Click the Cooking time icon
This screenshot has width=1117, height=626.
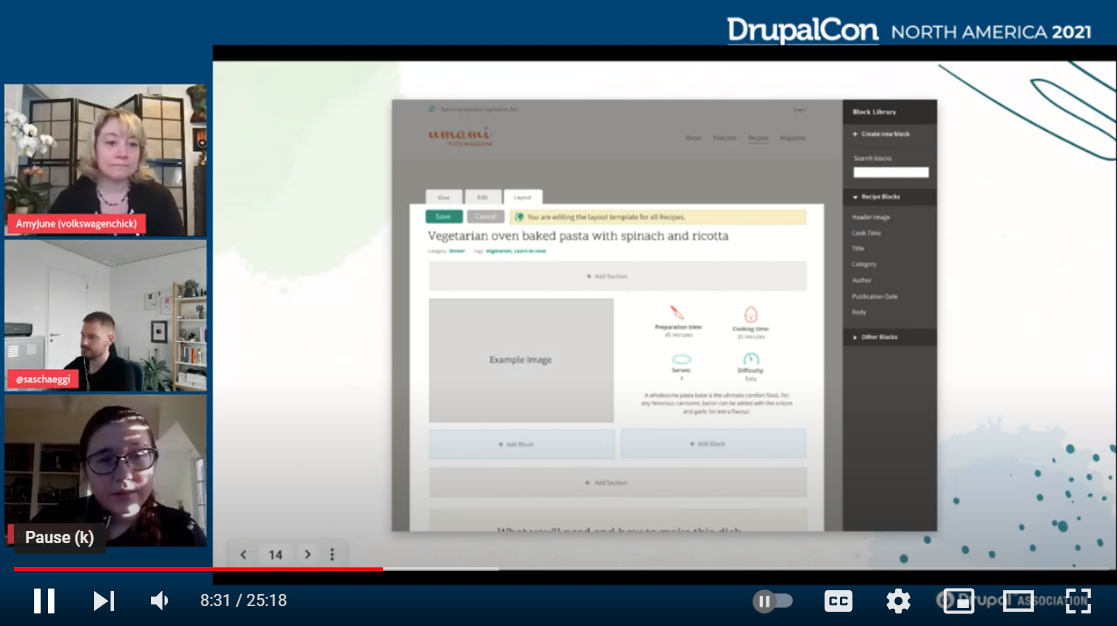coord(751,314)
